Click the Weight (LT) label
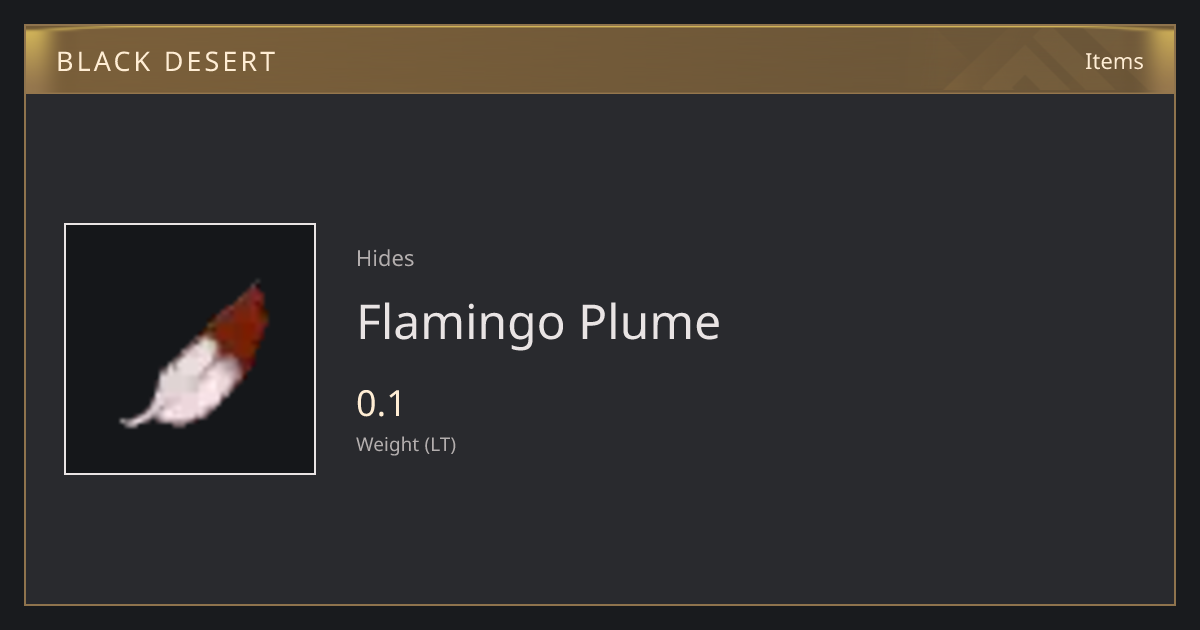1200x630 pixels. [x=406, y=445]
